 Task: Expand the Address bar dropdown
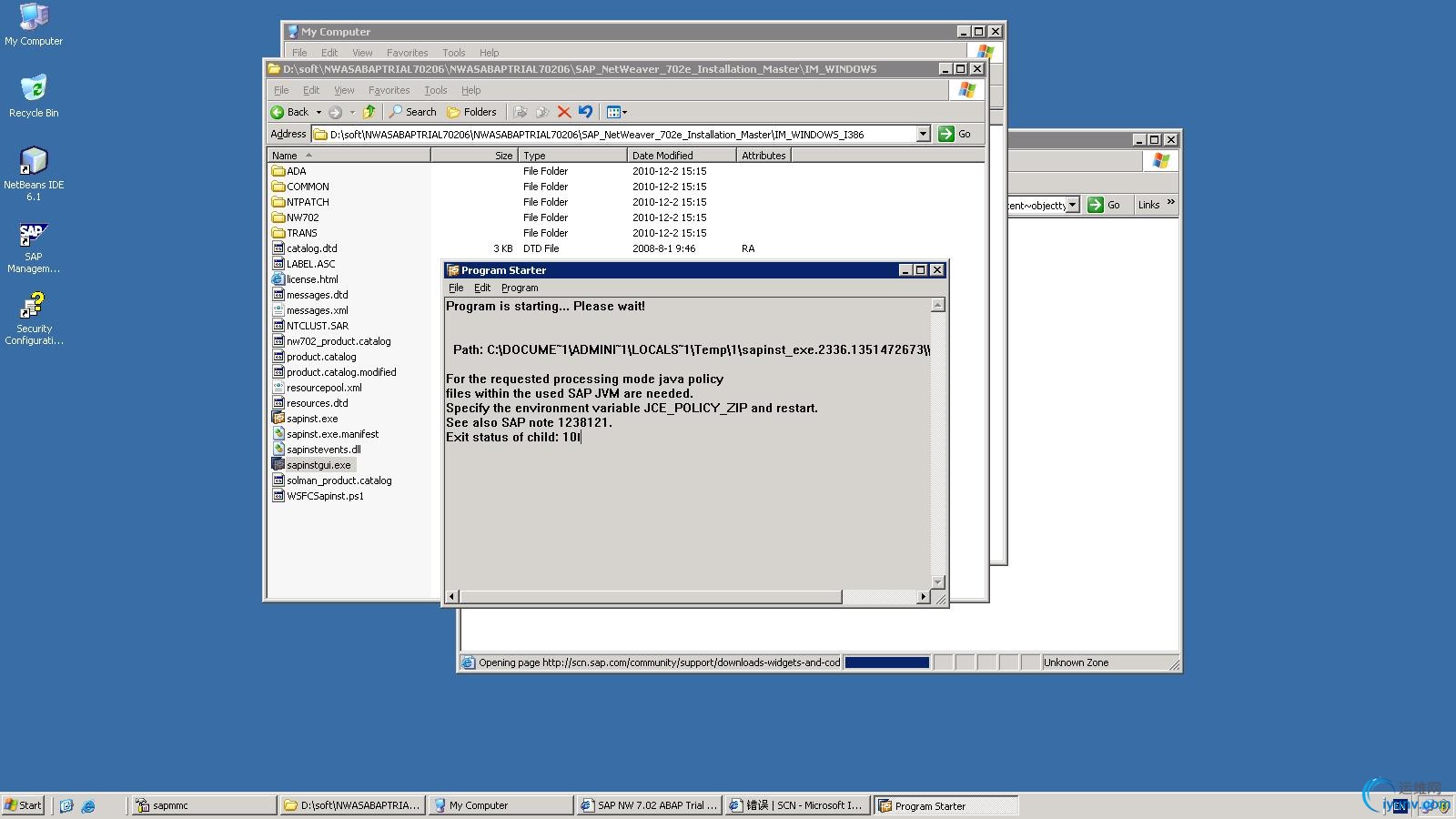coord(923,134)
